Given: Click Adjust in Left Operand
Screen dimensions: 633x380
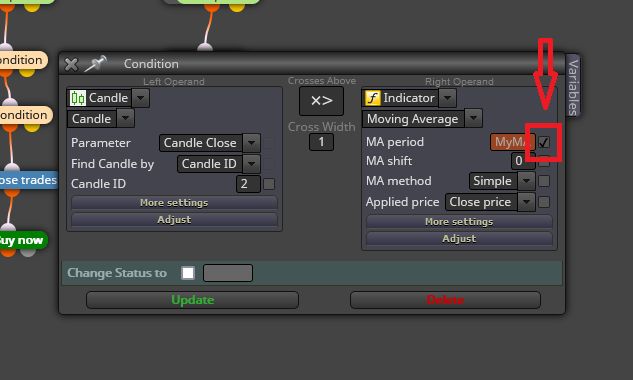Looking at the screenshot, I should 174,220.
